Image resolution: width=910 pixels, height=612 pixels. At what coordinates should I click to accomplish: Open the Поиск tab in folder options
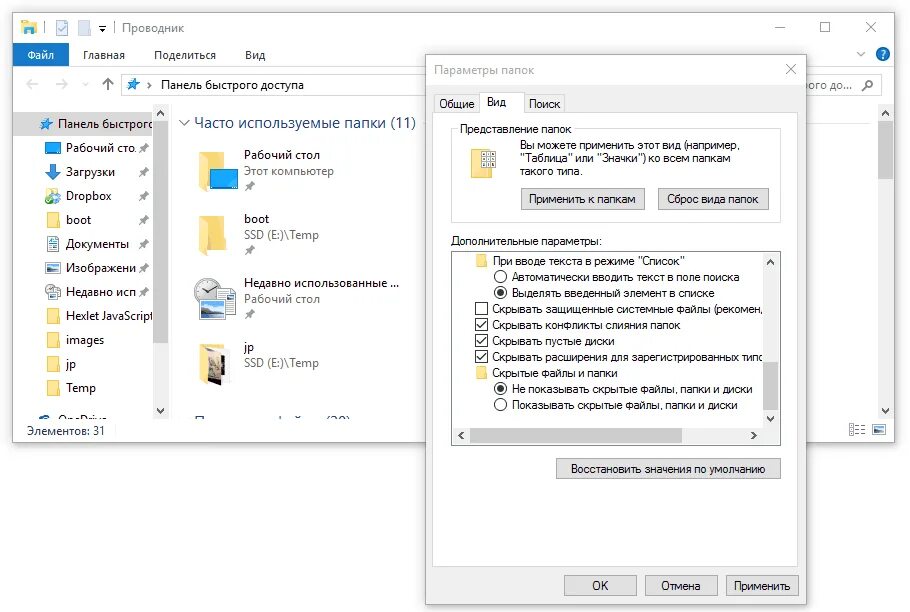pos(544,104)
